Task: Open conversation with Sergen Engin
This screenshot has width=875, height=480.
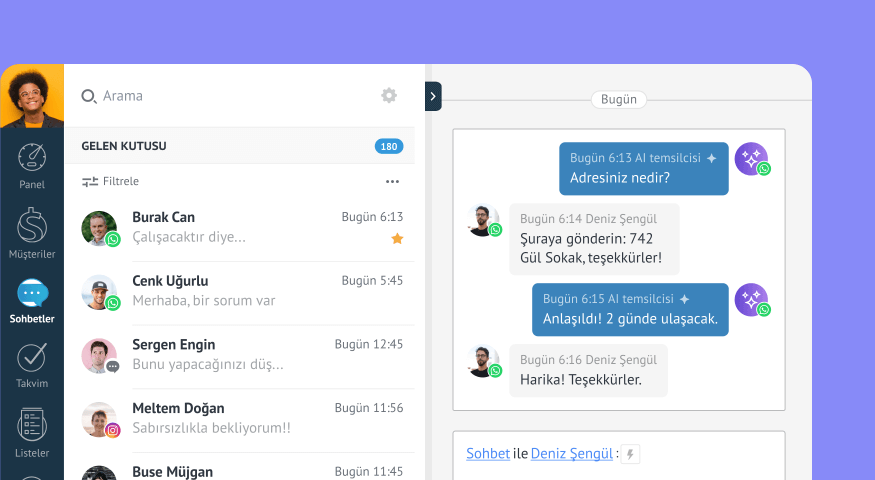Action: [242, 356]
